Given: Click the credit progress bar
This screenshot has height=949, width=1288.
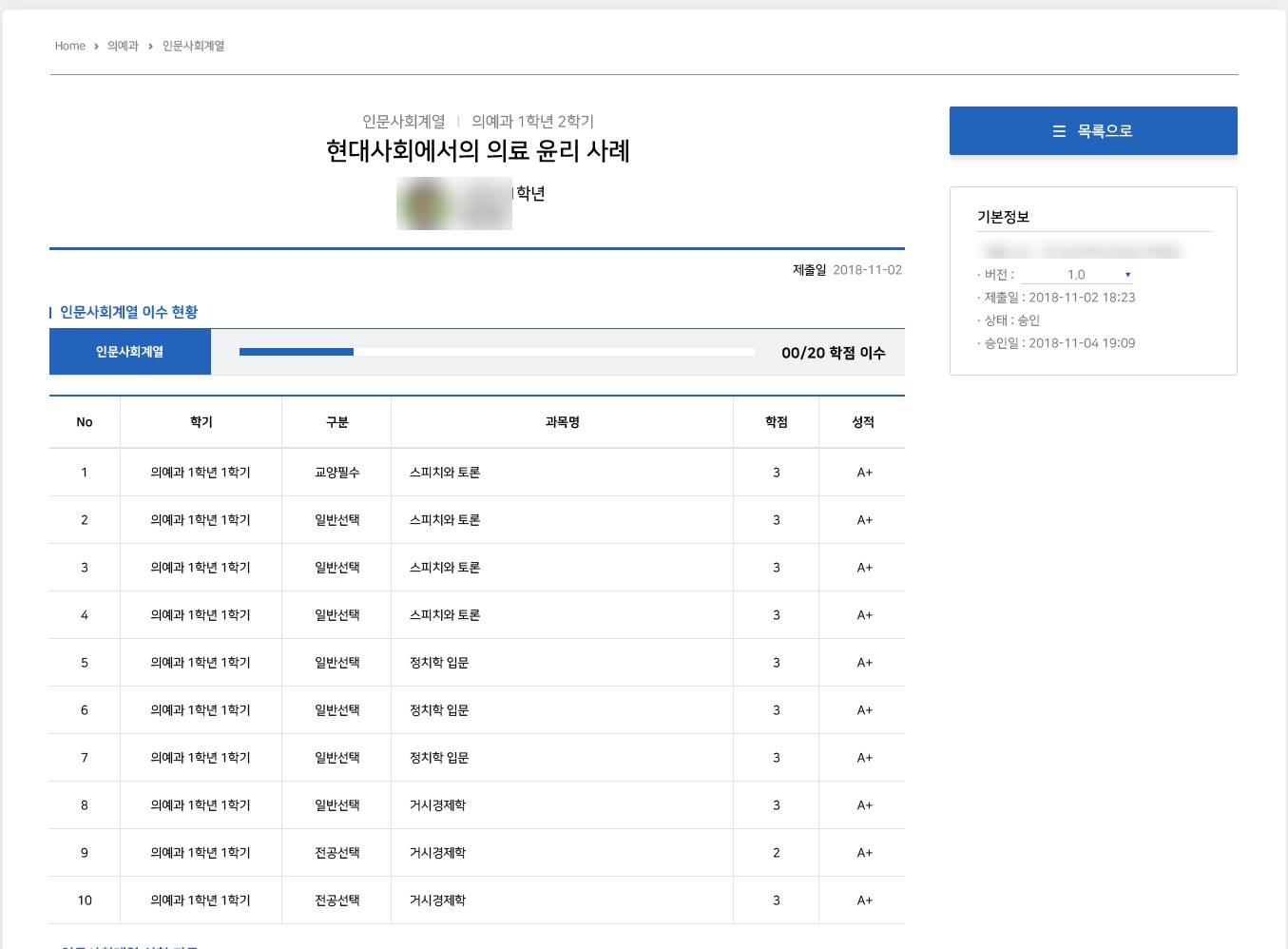Looking at the screenshot, I should pyautogui.click(x=497, y=352).
